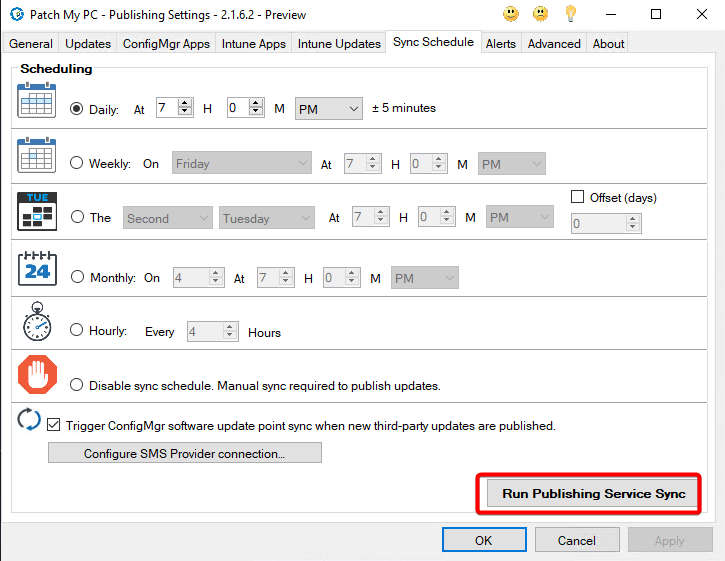The image size is (725, 561).
Task: Uncheck Trigger ConfigMgr software update point sync
Action: [x=54, y=425]
